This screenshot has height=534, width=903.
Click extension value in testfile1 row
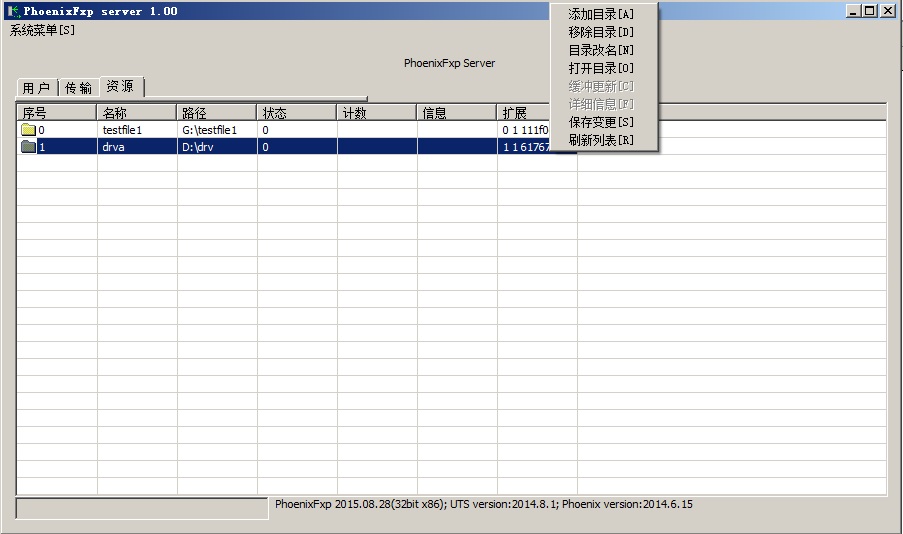click(x=525, y=130)
